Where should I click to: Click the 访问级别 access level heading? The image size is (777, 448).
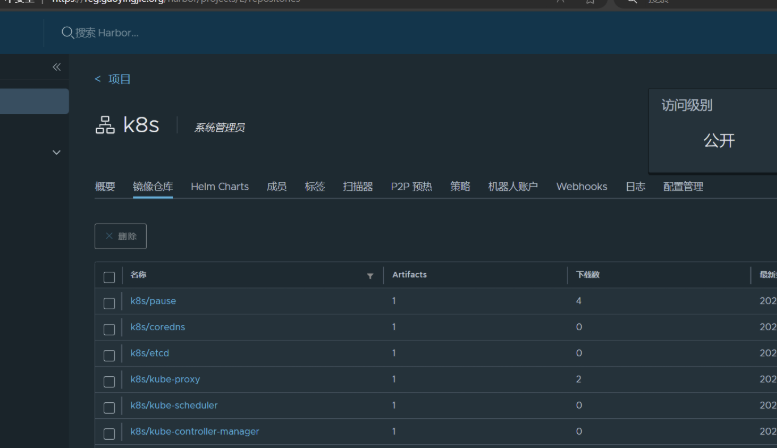point(687,105)
